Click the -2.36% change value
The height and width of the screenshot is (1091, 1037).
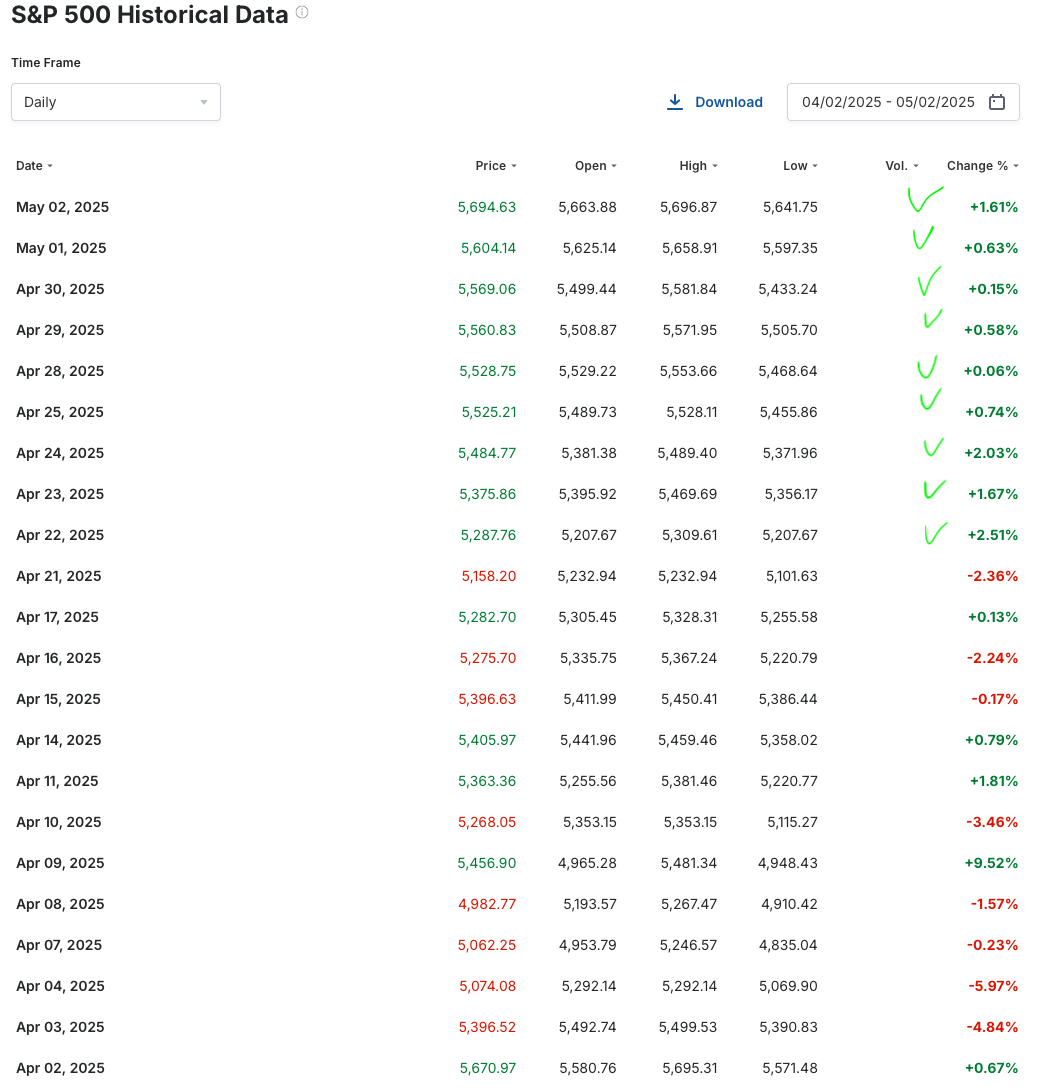[x=992, y=576]
